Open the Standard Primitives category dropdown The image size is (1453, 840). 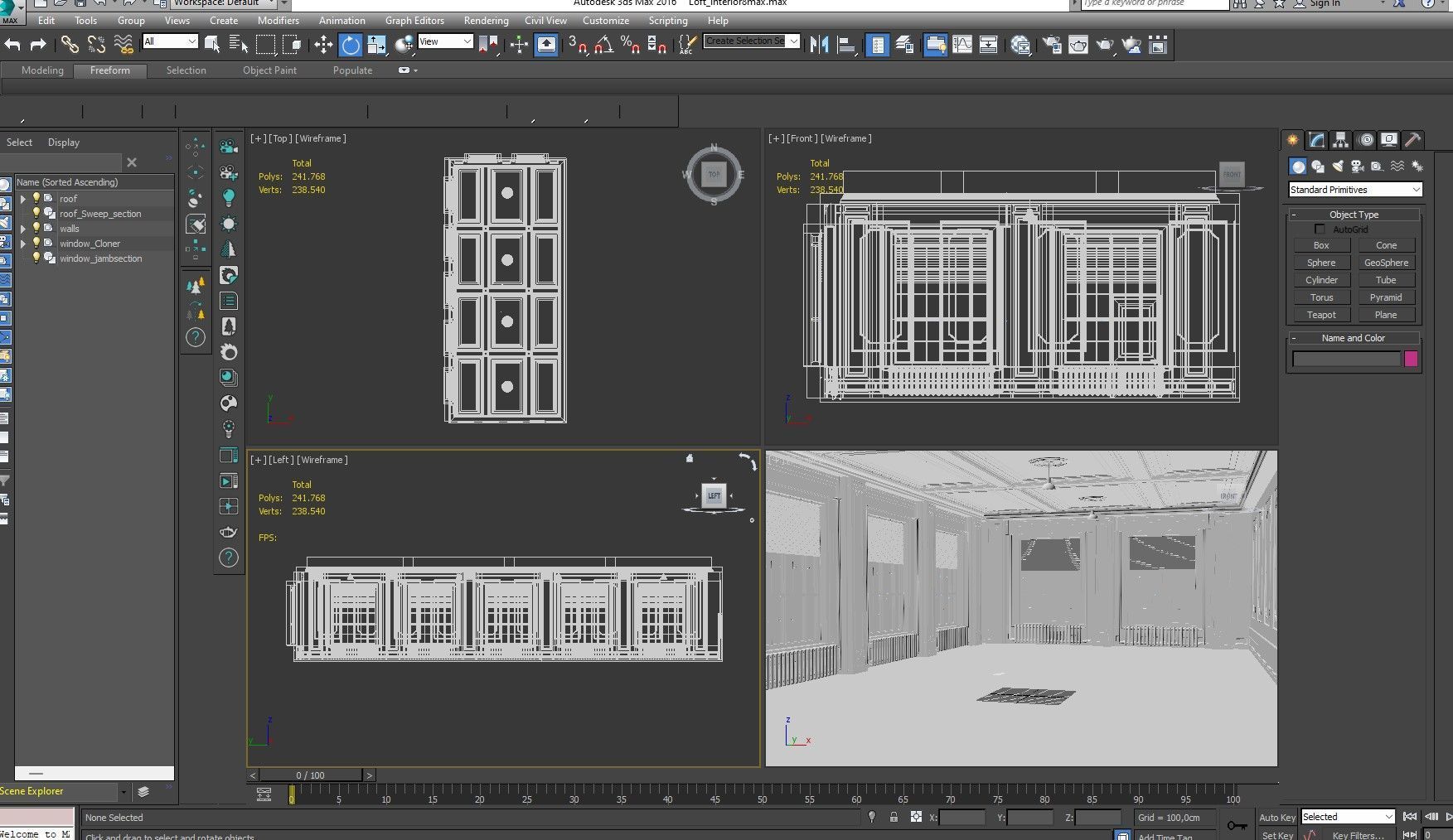(1355, 190)
